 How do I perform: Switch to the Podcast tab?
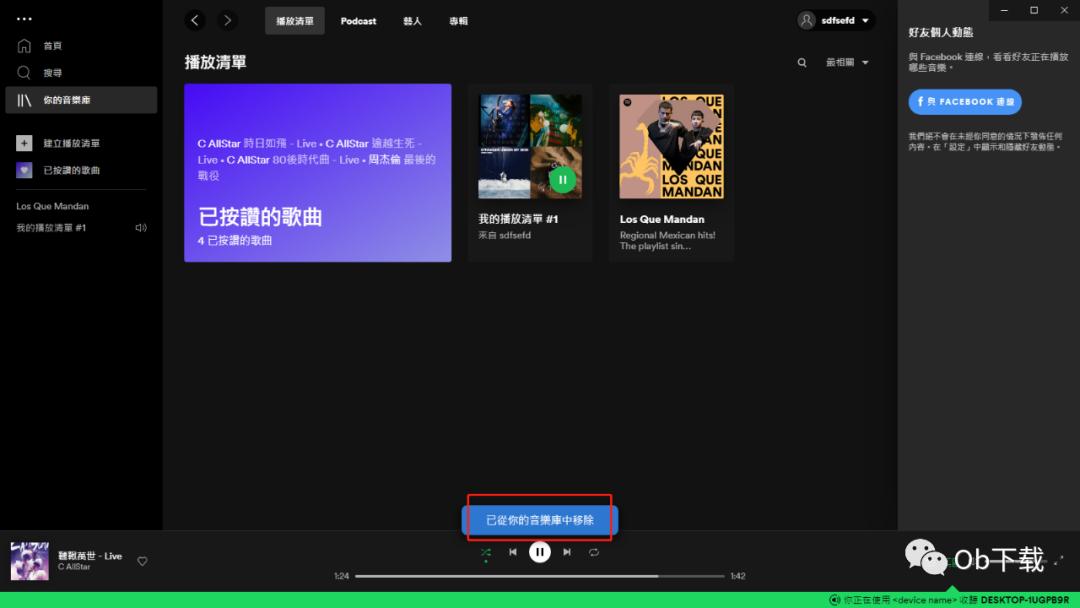[x=358, y=20]
